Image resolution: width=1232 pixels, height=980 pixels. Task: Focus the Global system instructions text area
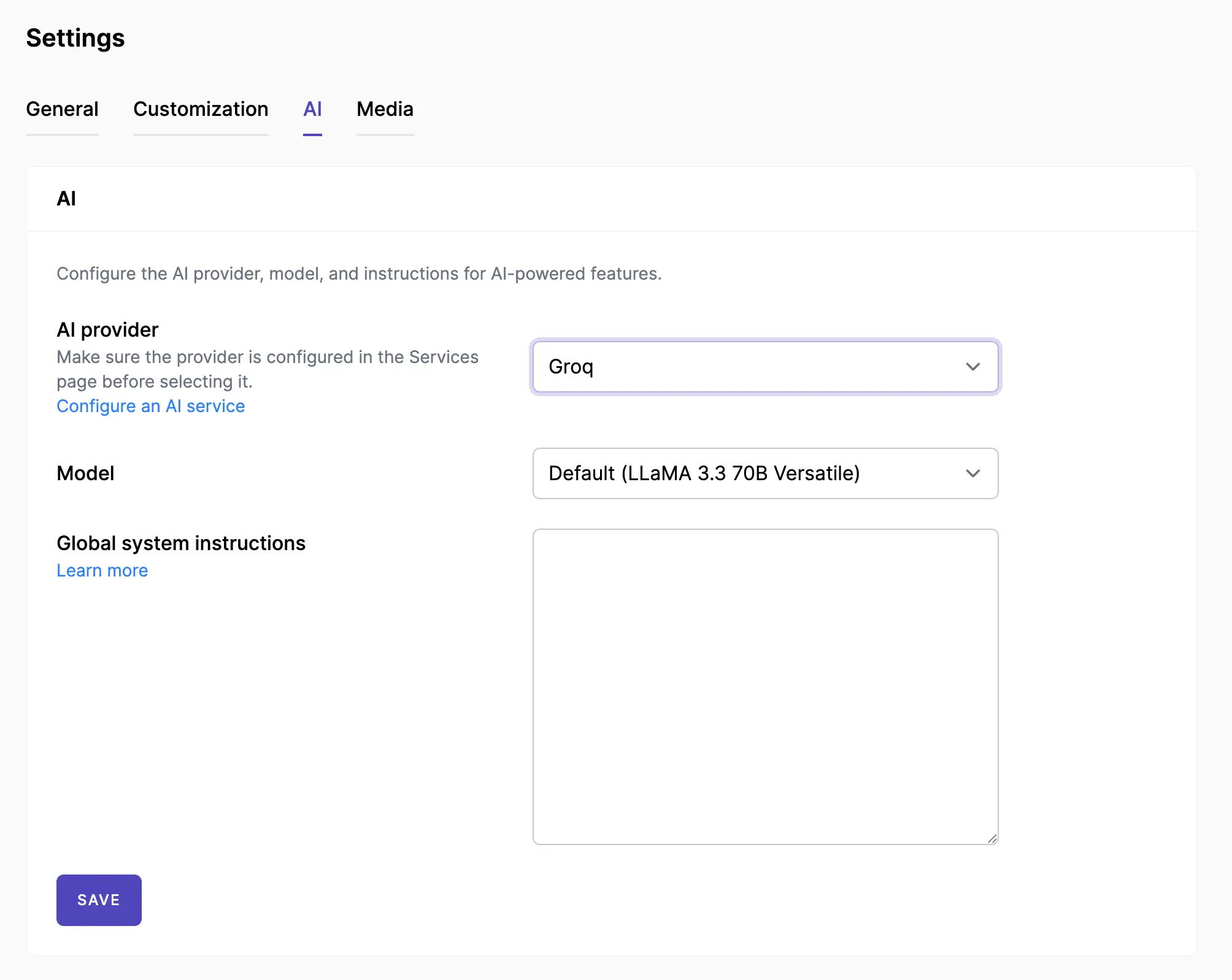click(x=764, y=686)
